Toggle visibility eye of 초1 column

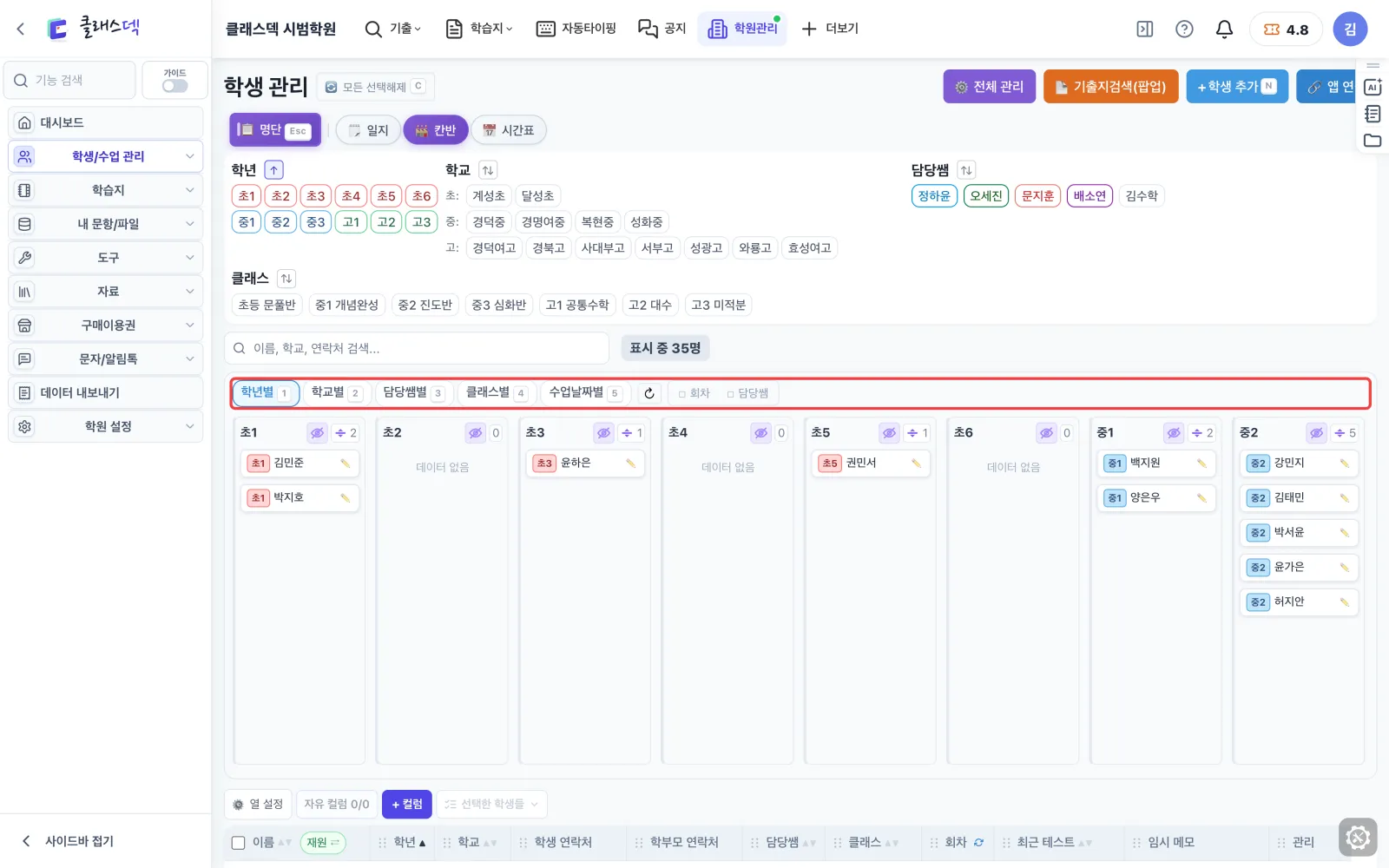coord(318,432)
